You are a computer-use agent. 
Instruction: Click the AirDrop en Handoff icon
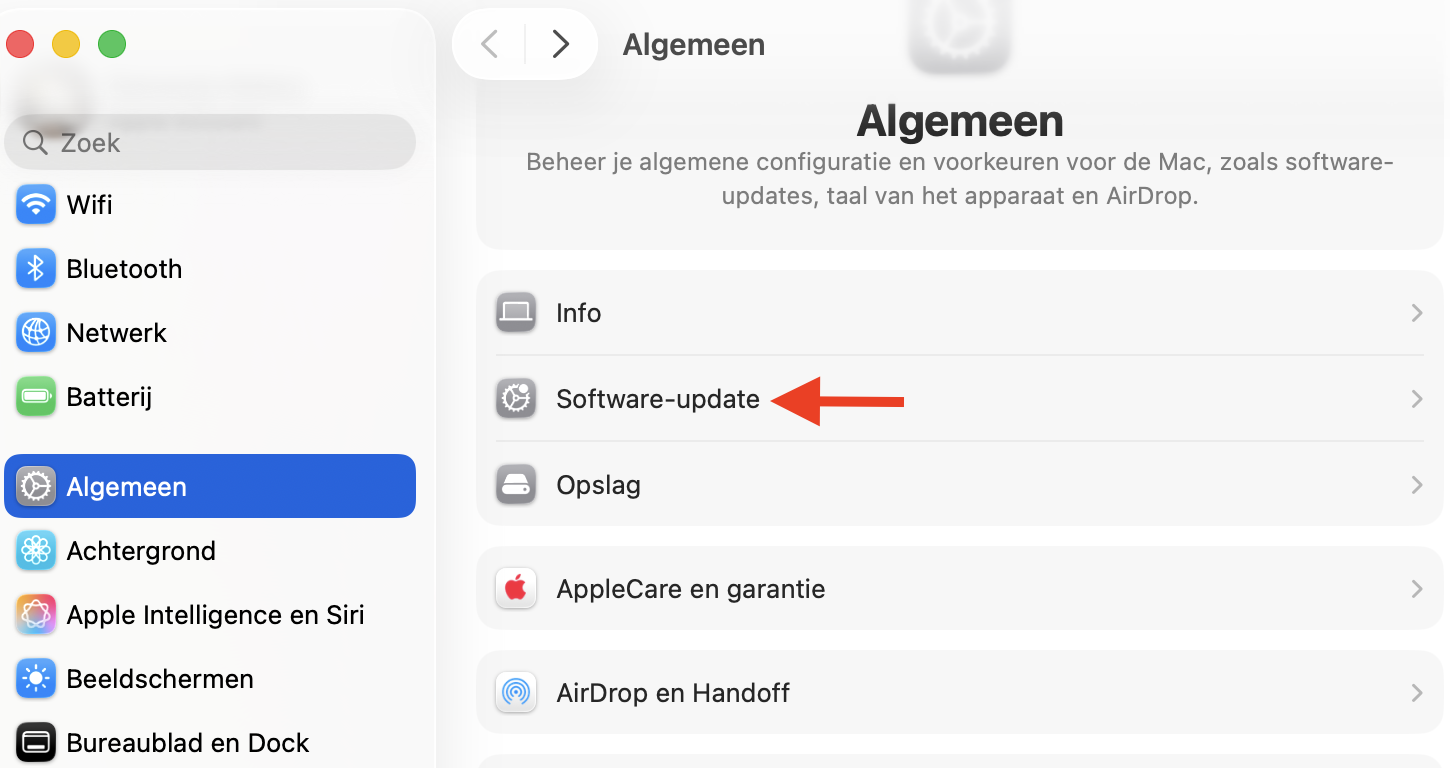click(515, 692)
